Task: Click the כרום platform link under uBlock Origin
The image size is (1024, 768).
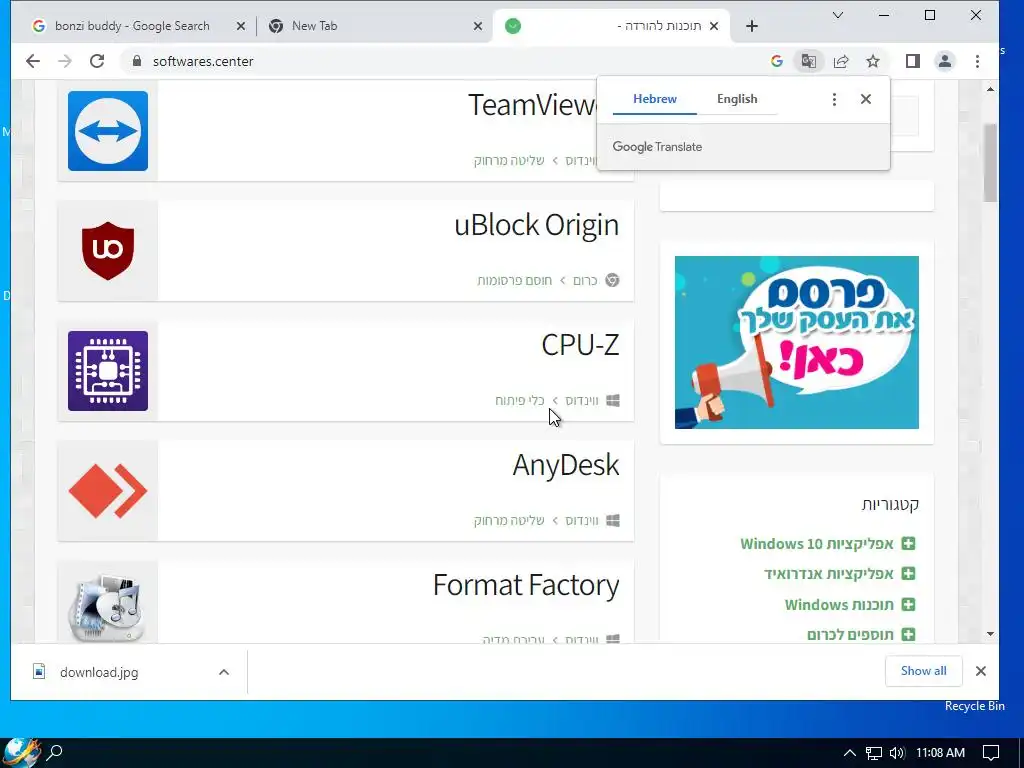Action: (x=585, y=281)
